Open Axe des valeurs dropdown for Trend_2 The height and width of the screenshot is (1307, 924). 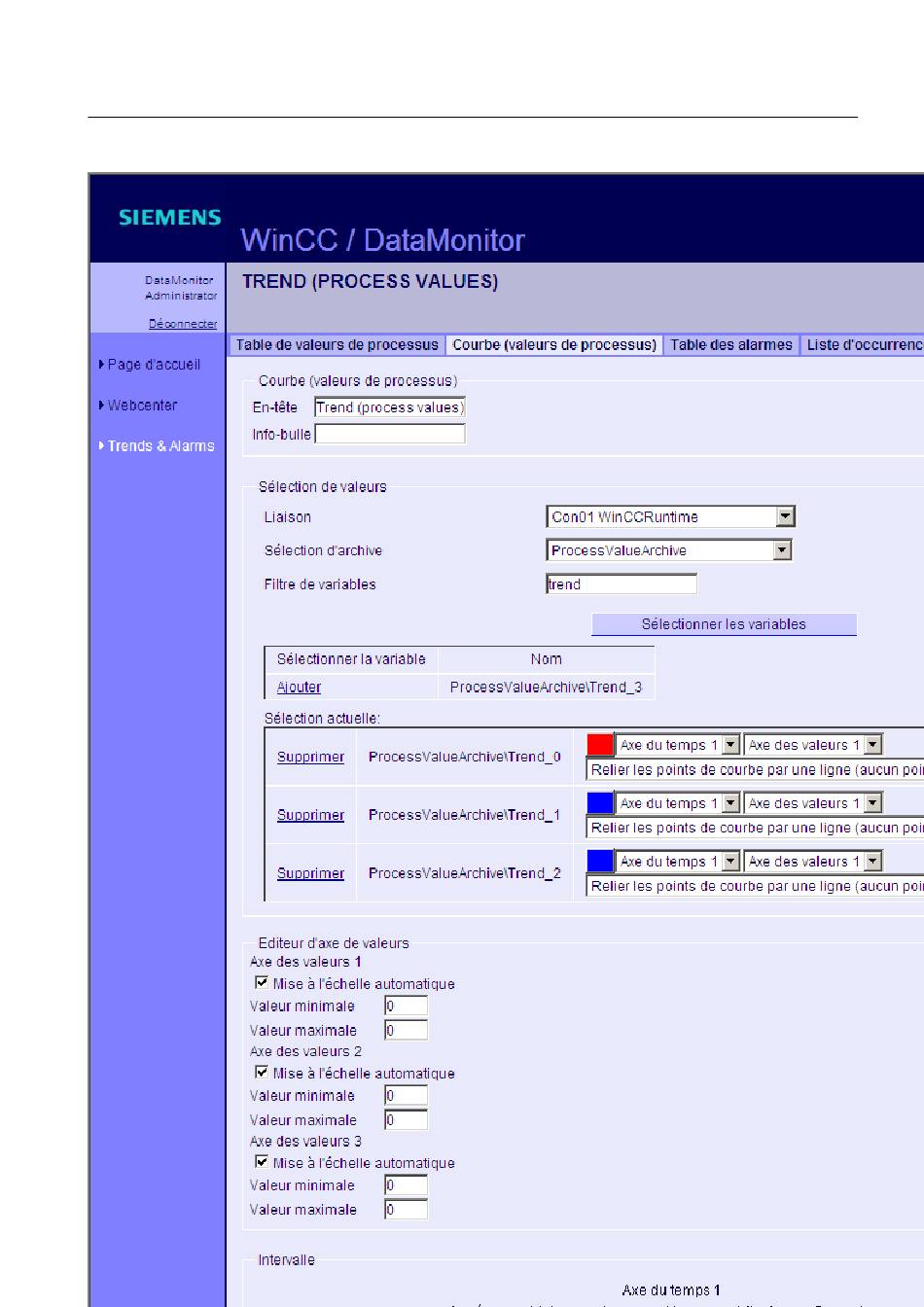(812, 862)
